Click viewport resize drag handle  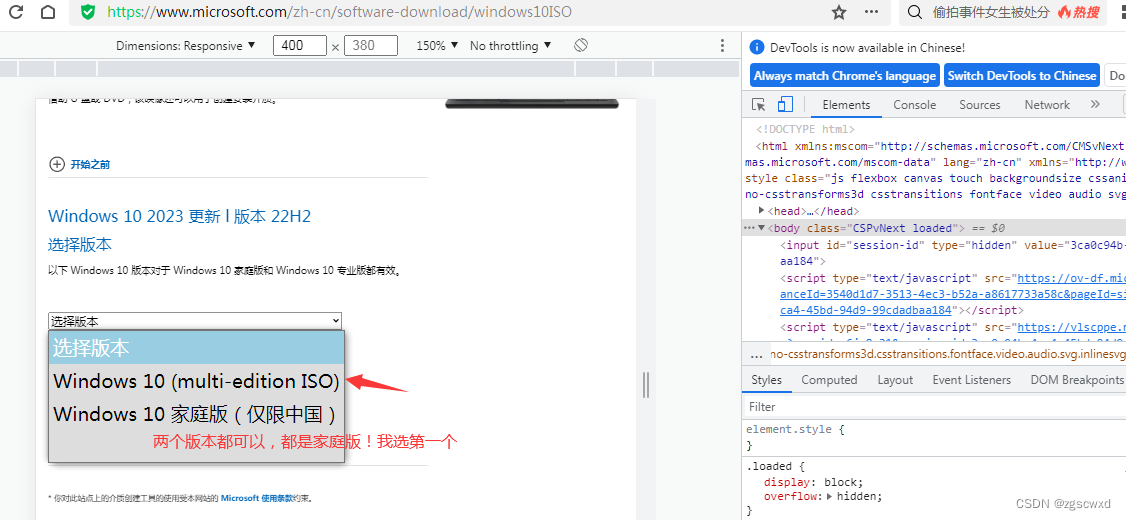pos(646,384)
